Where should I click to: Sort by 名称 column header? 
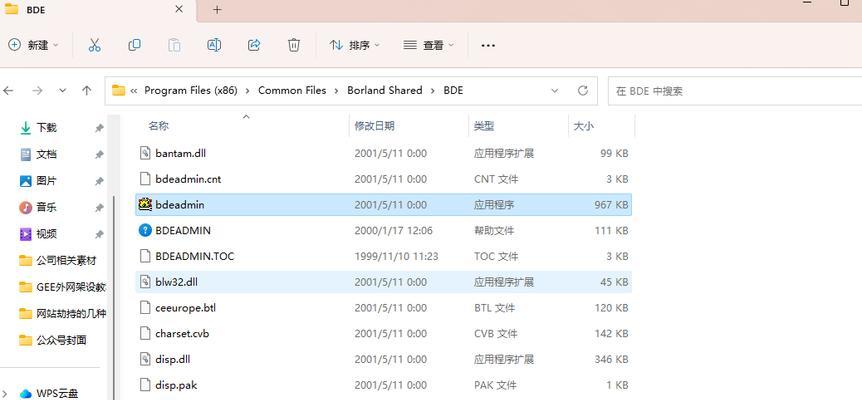pos(158,126)
